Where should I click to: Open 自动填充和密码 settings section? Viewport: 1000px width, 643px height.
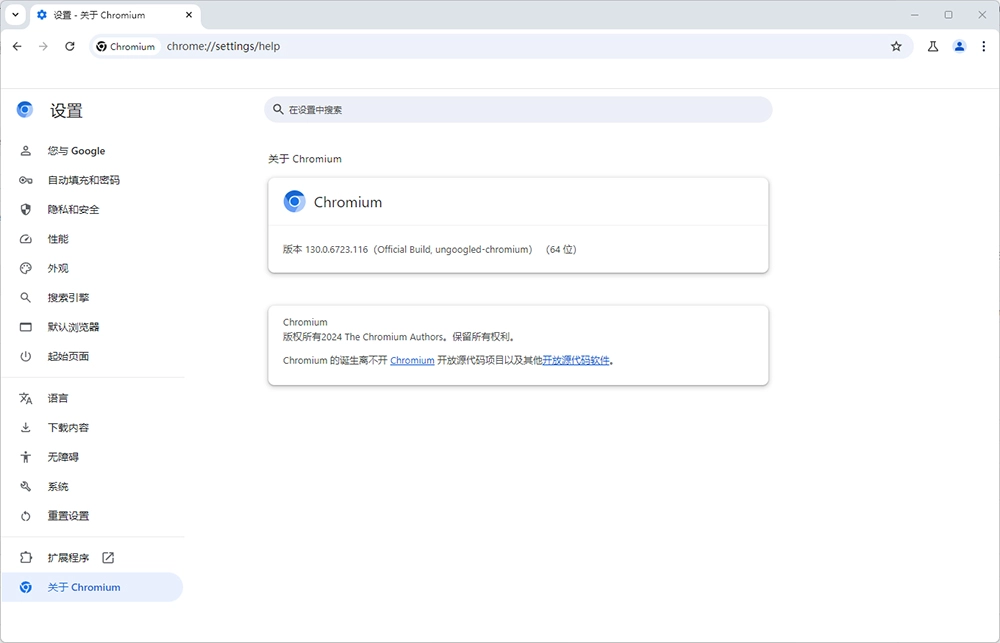coord(92,181)
